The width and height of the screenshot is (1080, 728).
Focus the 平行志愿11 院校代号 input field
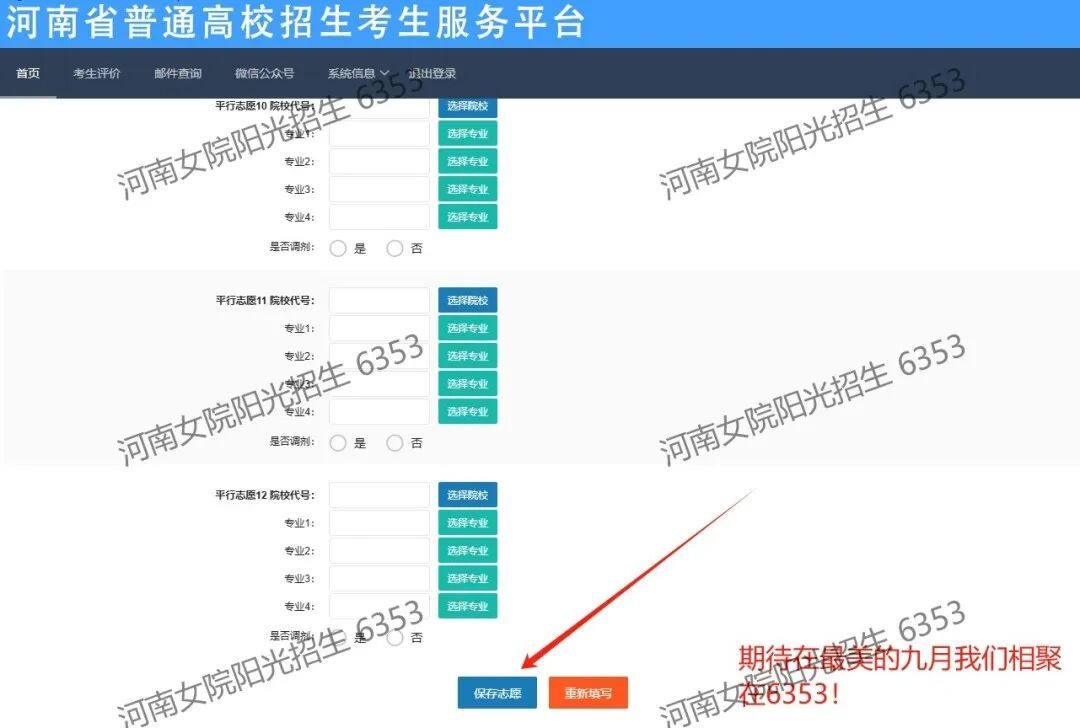[x=379, y=300]
